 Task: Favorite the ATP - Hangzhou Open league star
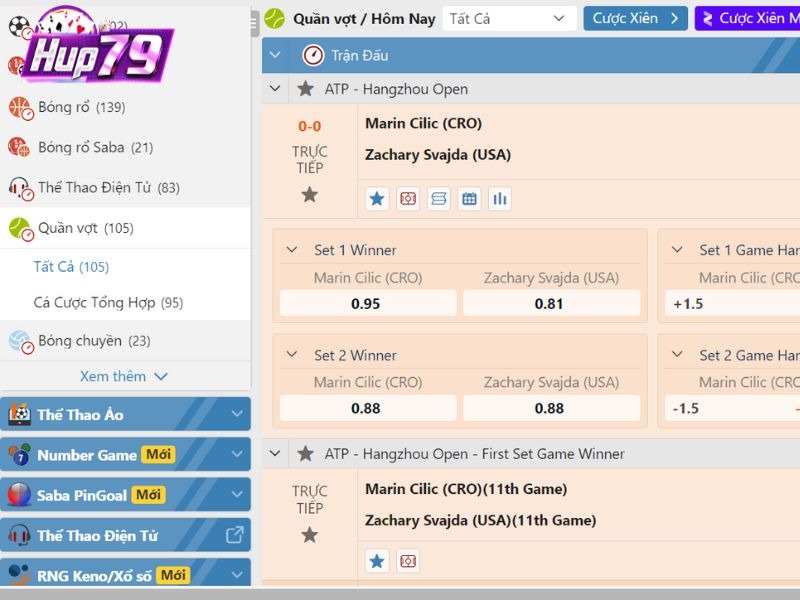click(305, 89)
